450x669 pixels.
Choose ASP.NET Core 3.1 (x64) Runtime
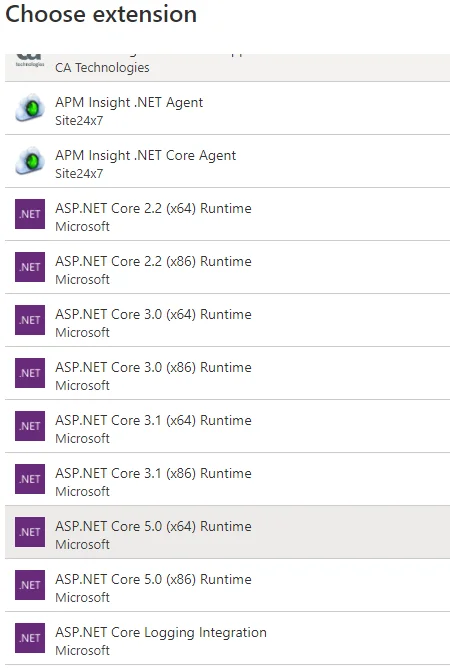point(227,426)
